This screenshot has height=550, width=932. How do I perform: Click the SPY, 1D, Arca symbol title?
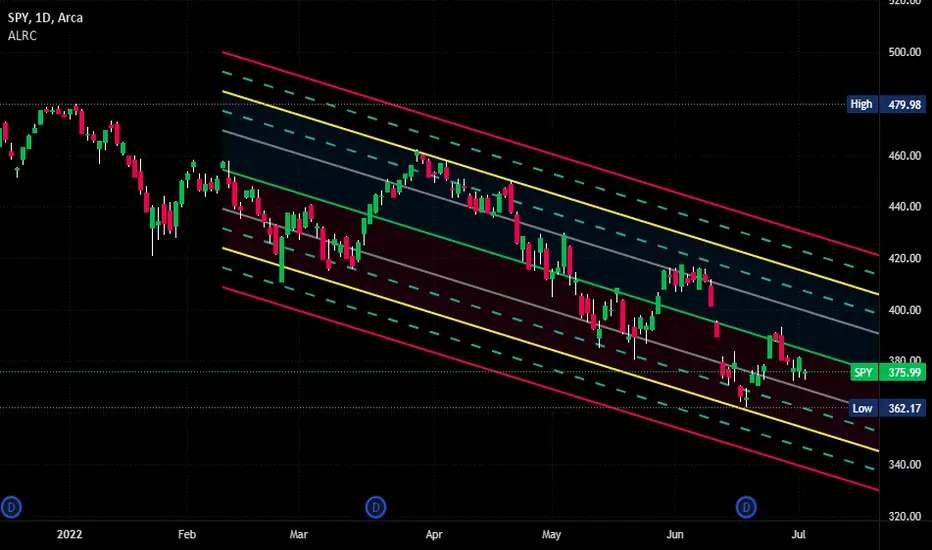pos(45,18)
